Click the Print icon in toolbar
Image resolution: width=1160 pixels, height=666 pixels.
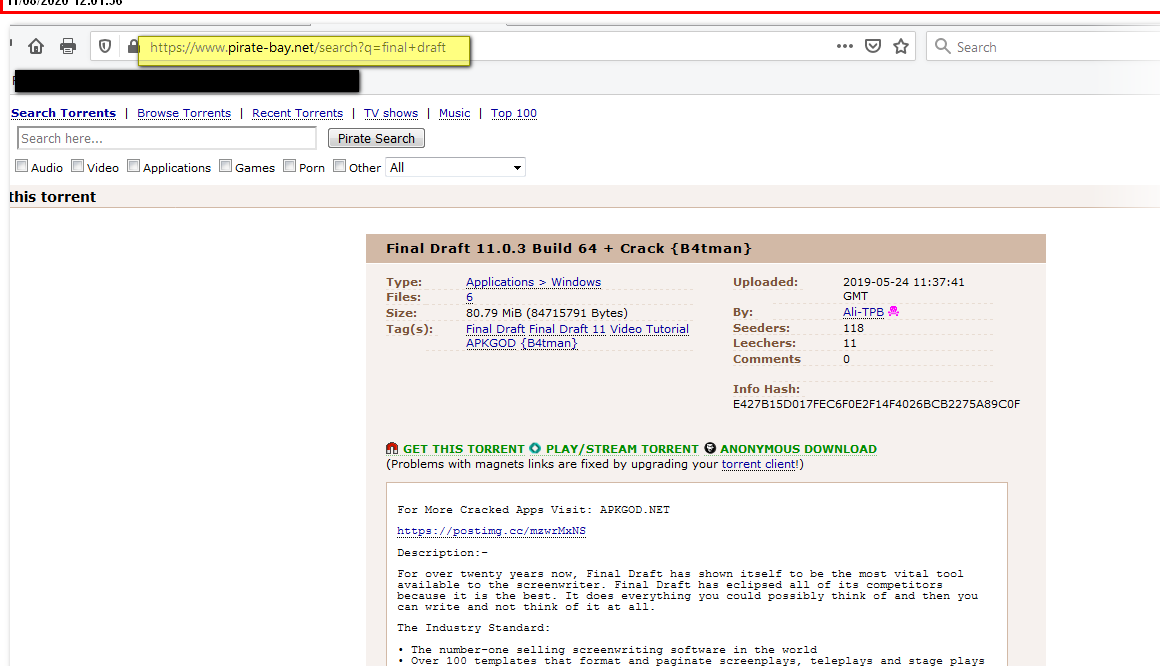tap(68, 46)
